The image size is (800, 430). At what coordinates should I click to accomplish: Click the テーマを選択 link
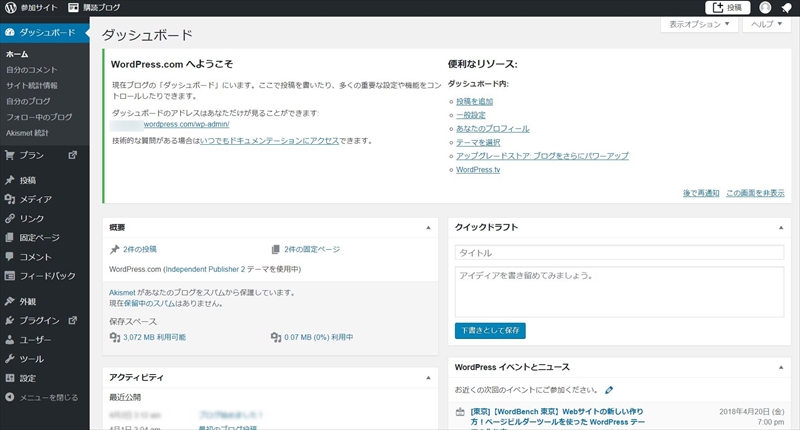[478, 142]
